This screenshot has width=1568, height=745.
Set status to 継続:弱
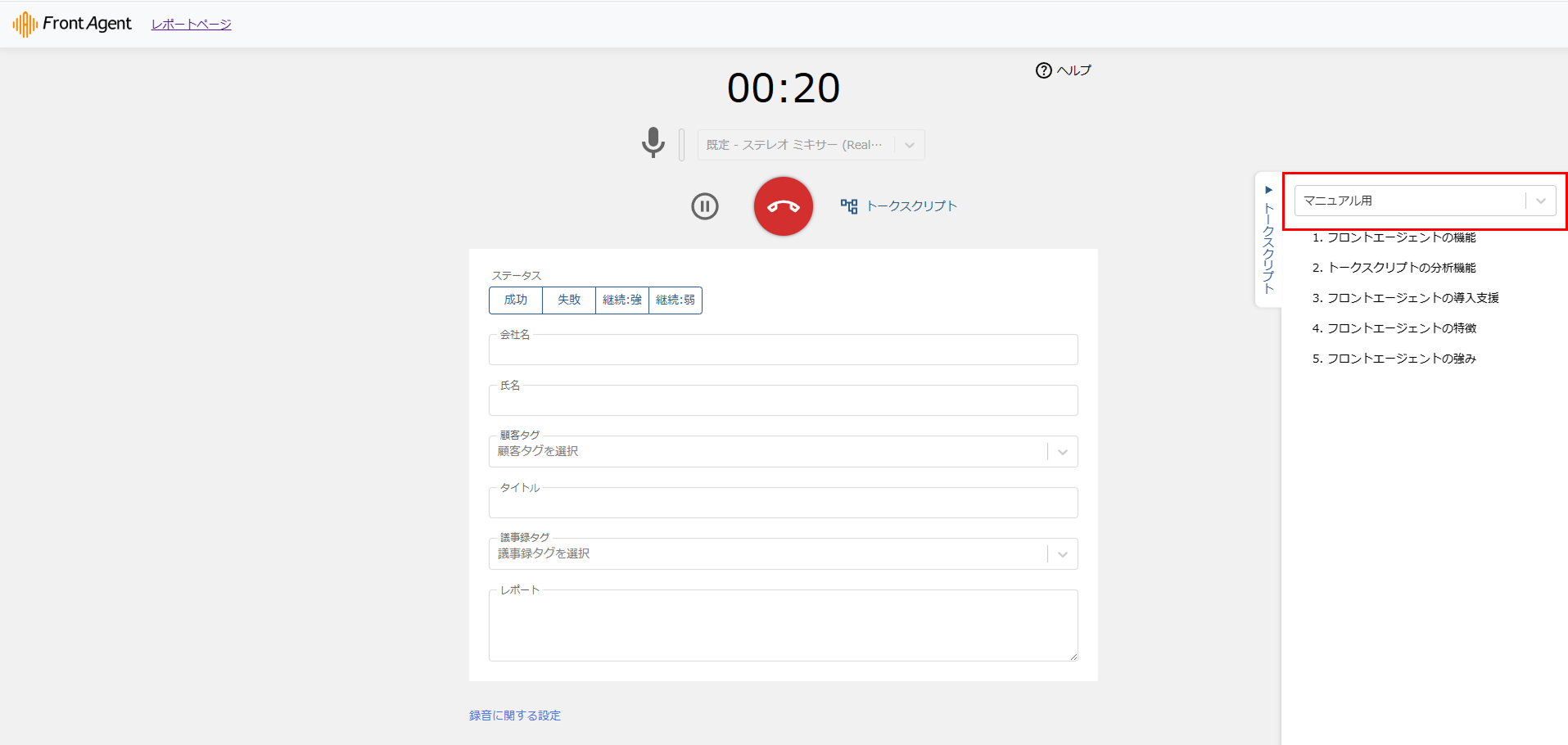(676, 300)
